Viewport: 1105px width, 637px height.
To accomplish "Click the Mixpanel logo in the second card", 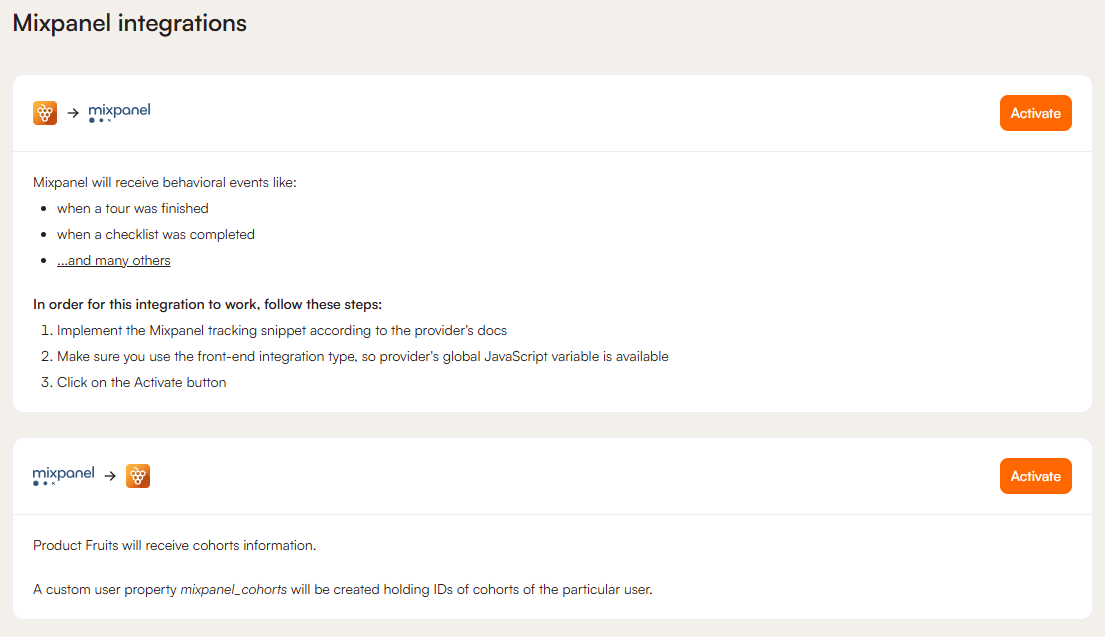I will coord(63,475).
